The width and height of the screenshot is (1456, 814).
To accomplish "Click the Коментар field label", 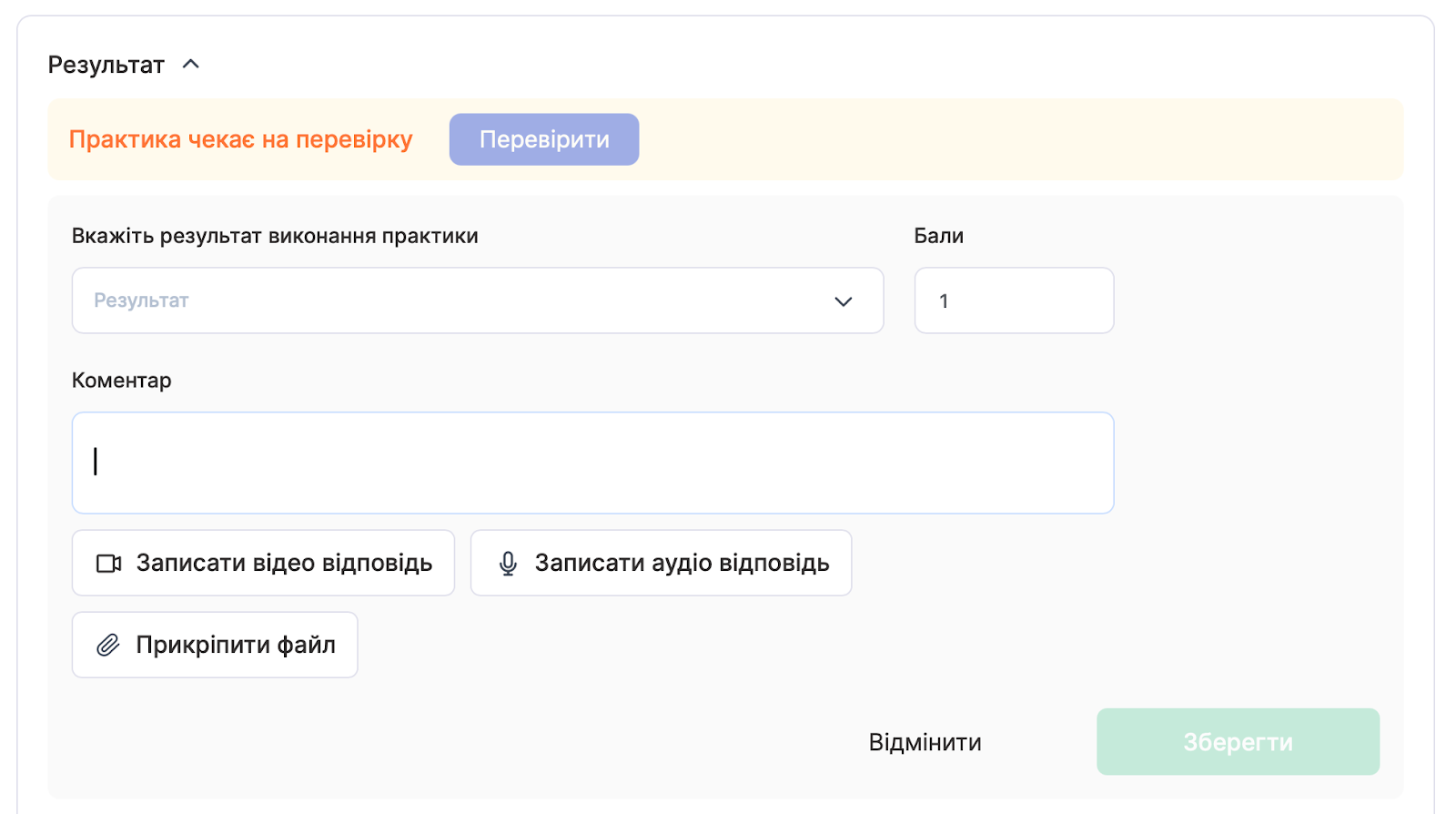I will pyautogui.click(x=121, y=381).
